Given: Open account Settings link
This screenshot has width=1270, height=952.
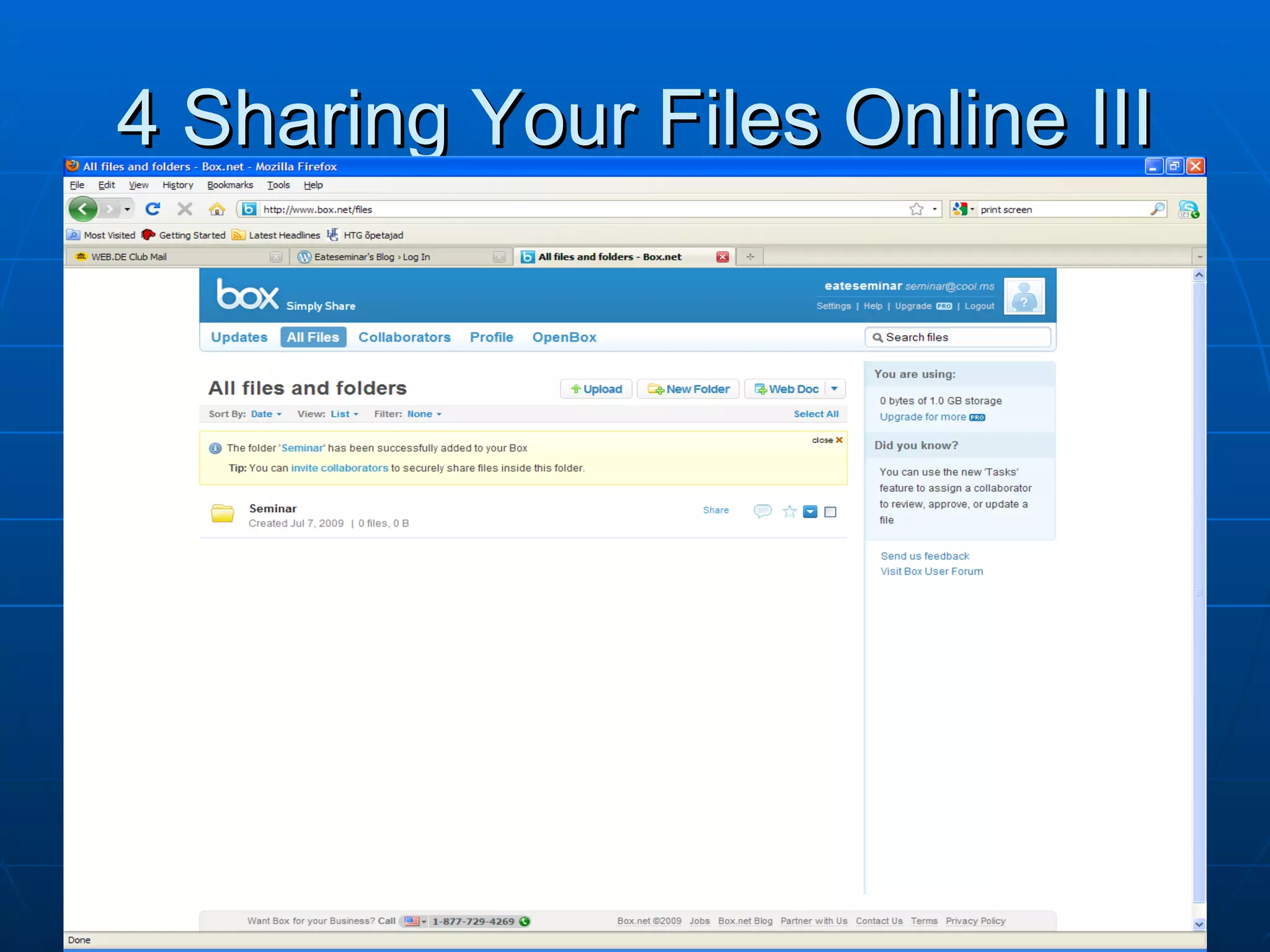Looking at the screenshot, I should click(x=833, y=306).
